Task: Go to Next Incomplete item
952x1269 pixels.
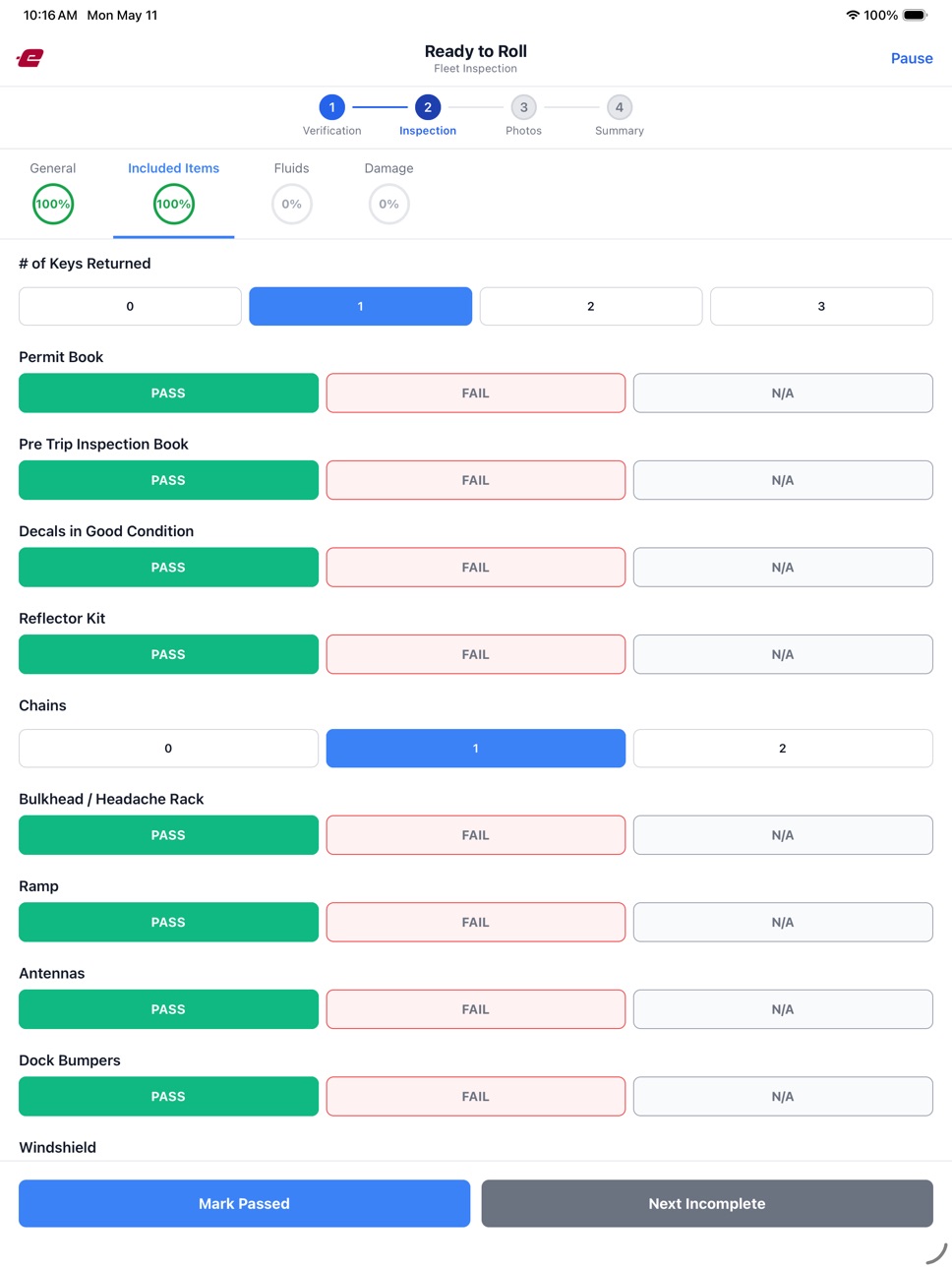Action: [707, 1203]
